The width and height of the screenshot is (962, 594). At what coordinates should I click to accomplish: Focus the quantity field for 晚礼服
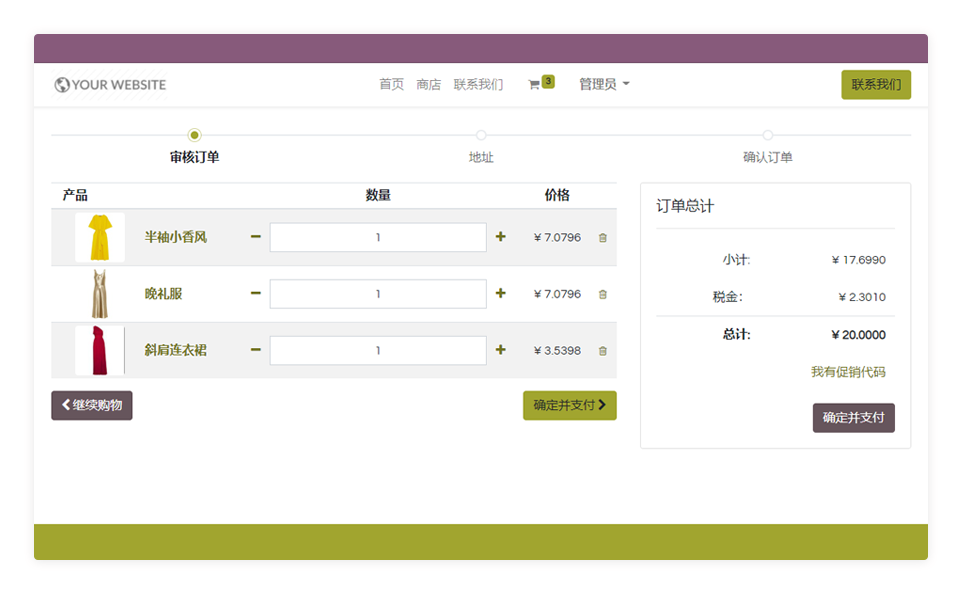378,294
